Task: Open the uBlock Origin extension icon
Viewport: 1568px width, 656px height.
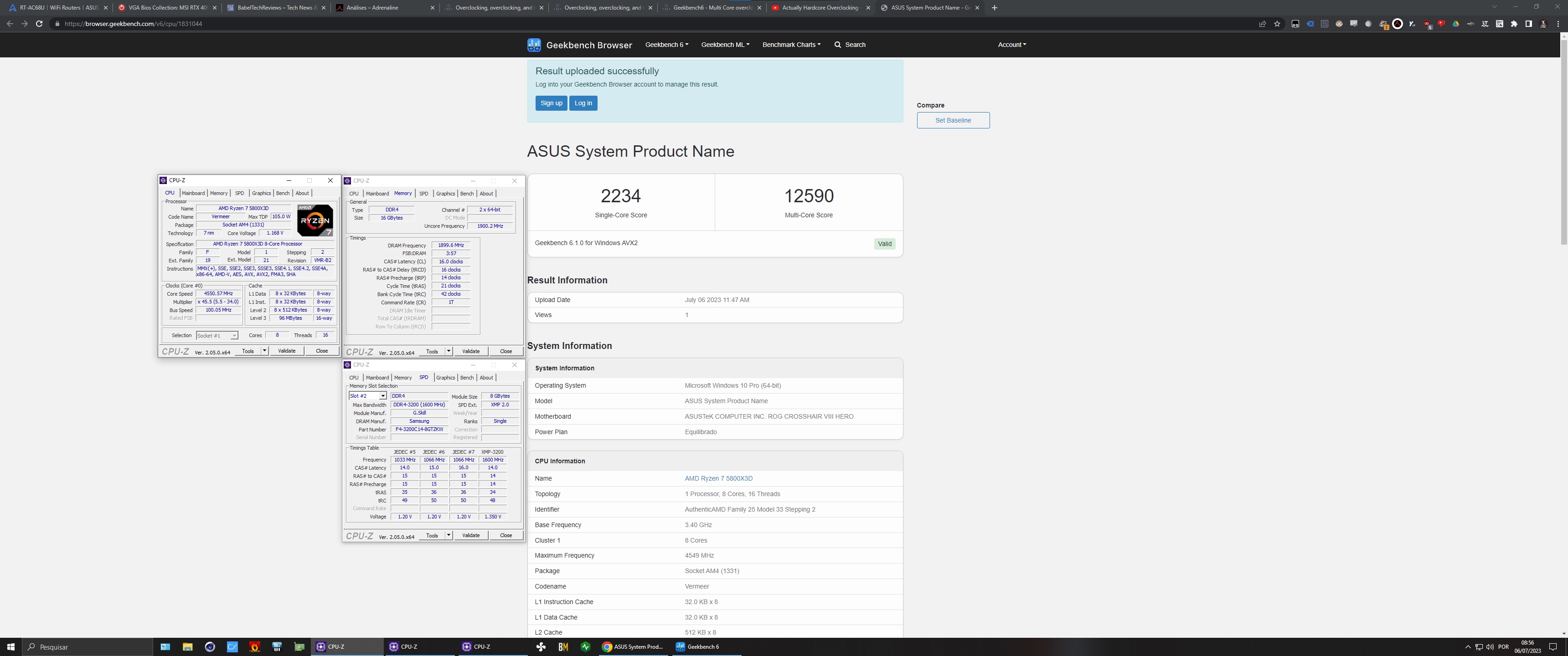Action: [1427, 24]
